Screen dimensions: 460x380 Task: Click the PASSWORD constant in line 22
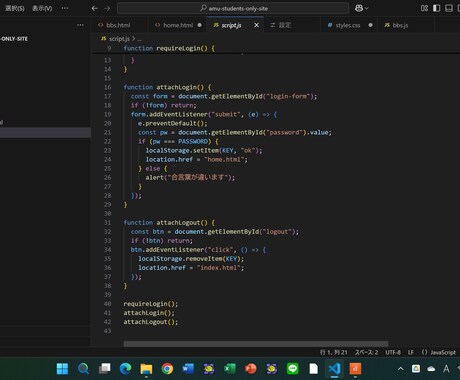[x=193, y=141]
